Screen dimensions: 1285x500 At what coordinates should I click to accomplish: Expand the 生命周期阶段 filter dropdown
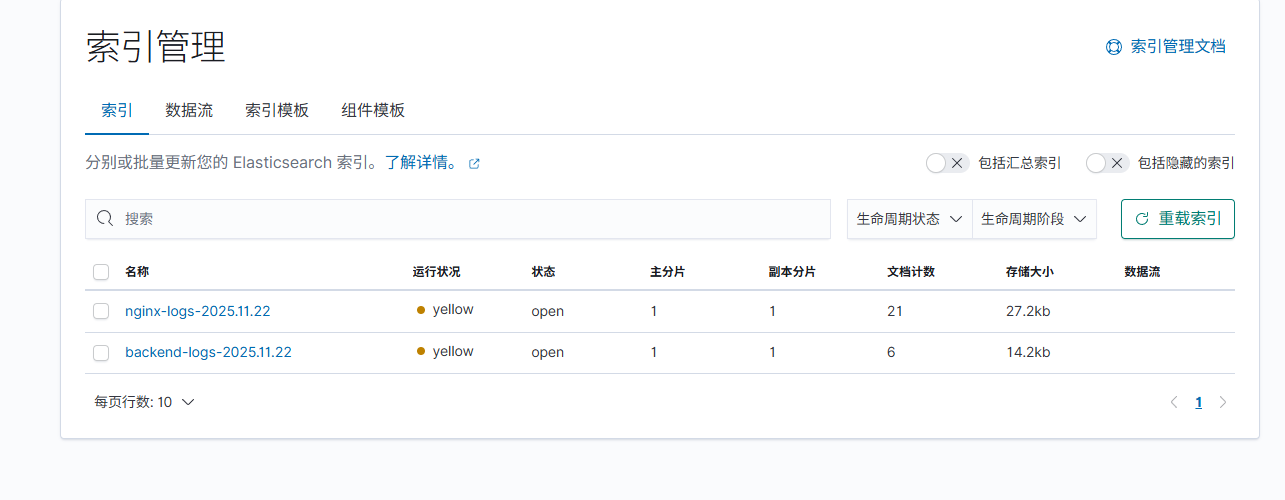point(1034,219)
